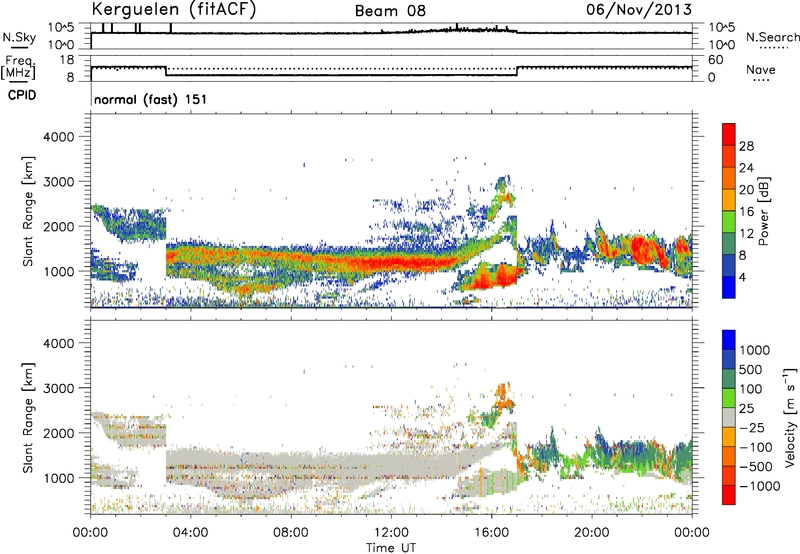Pick the red bottom segment of Velocity colorbar
800x554 pixels.
coord(729,495)
